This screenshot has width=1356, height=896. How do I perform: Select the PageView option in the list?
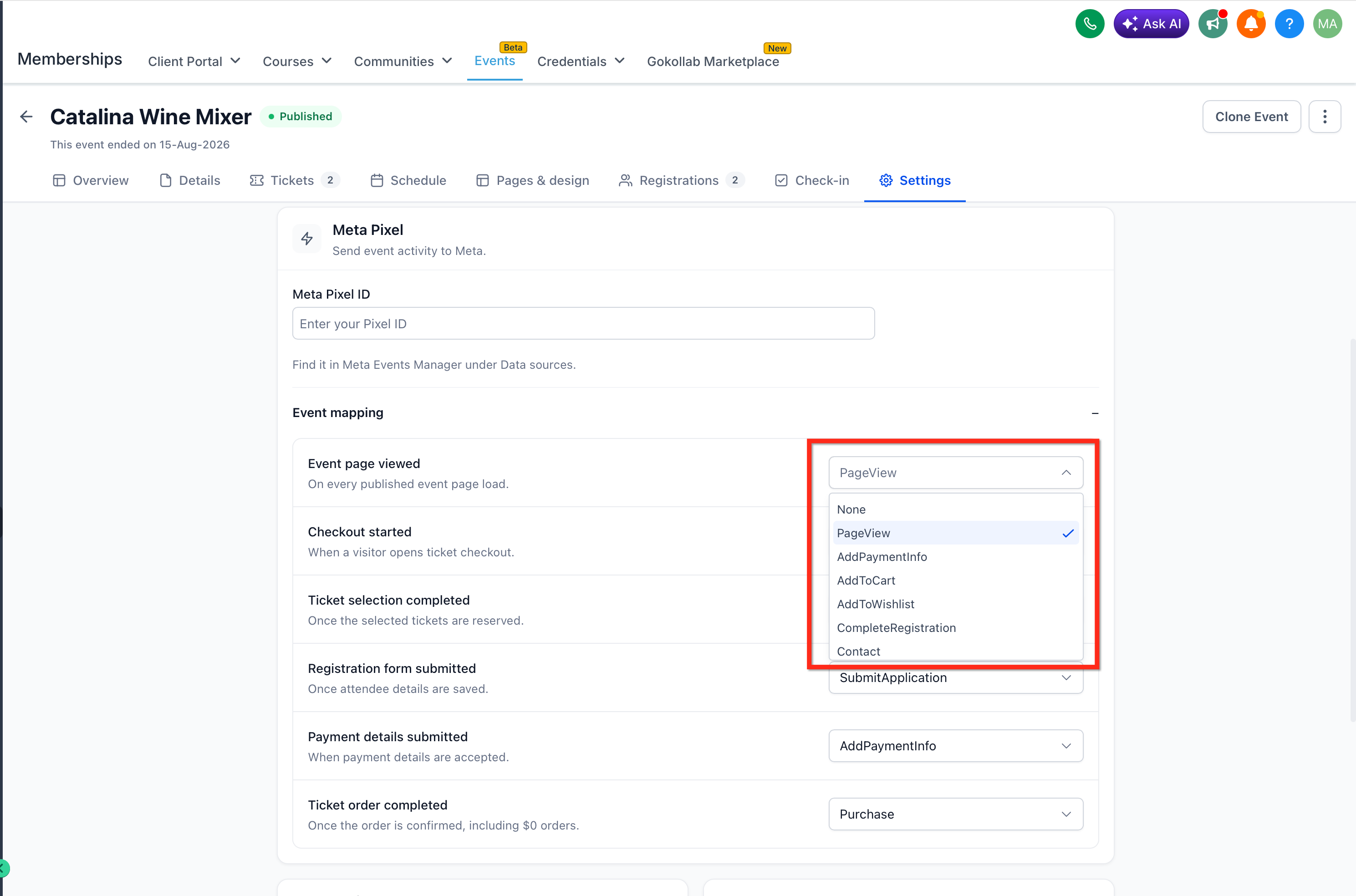[956, 533]
